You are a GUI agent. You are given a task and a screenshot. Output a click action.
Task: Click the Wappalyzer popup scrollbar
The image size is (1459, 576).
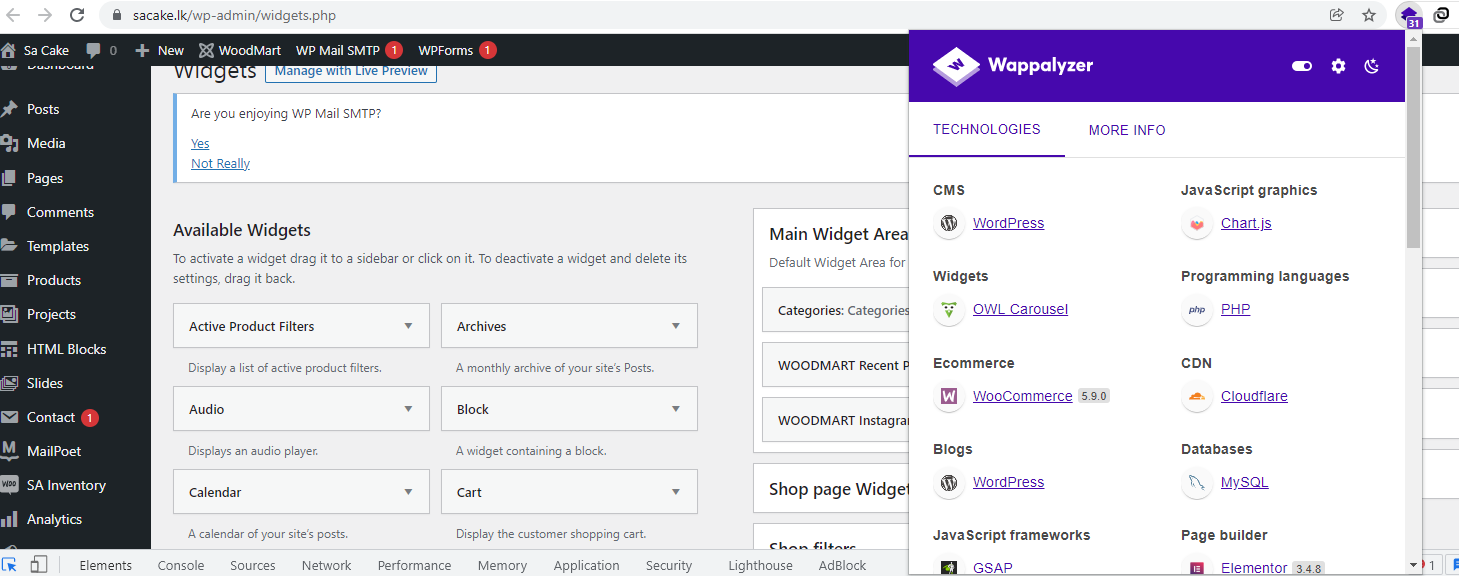1413,148
